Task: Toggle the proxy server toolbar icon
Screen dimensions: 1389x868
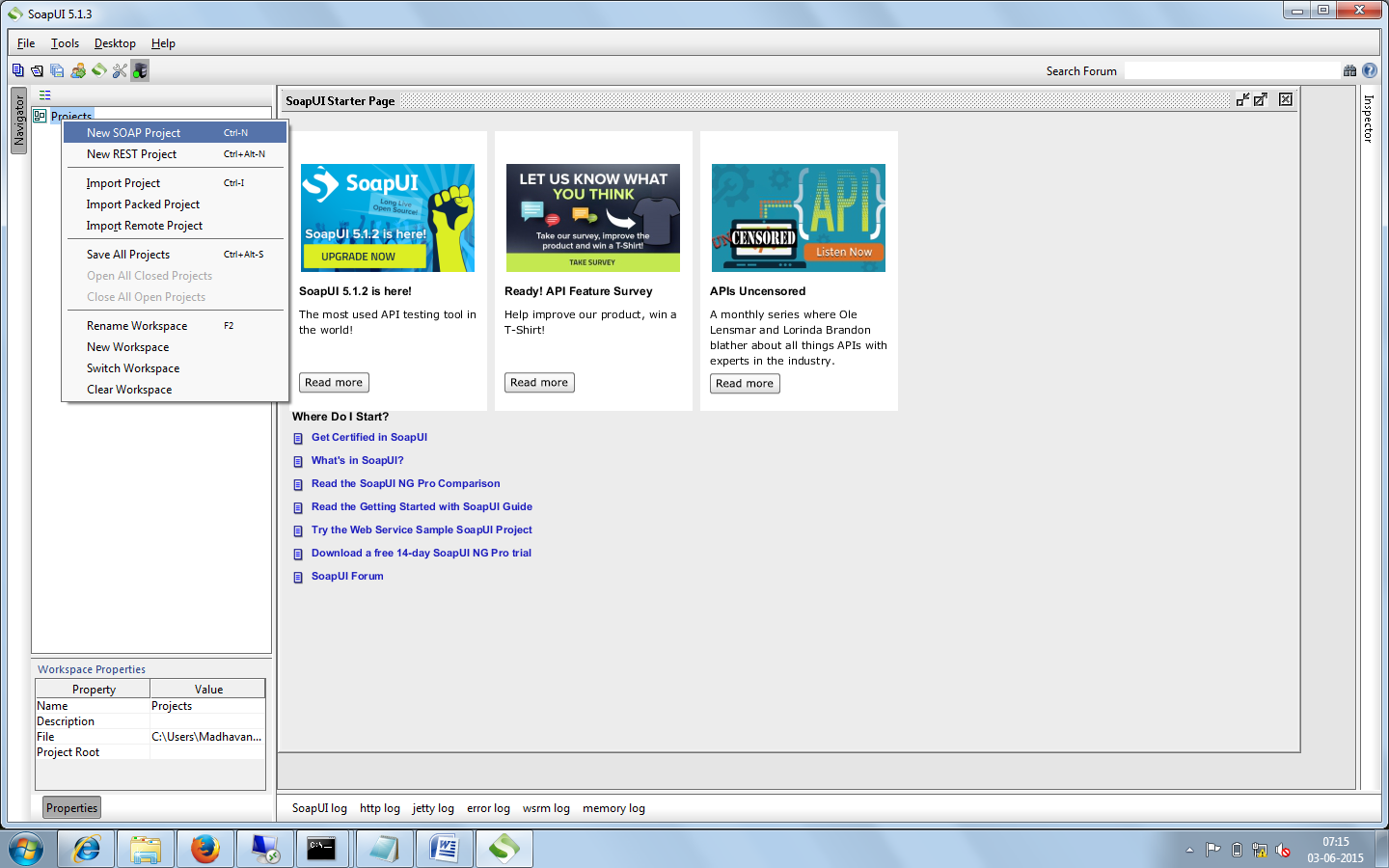Action: click(x=140, y=70)
